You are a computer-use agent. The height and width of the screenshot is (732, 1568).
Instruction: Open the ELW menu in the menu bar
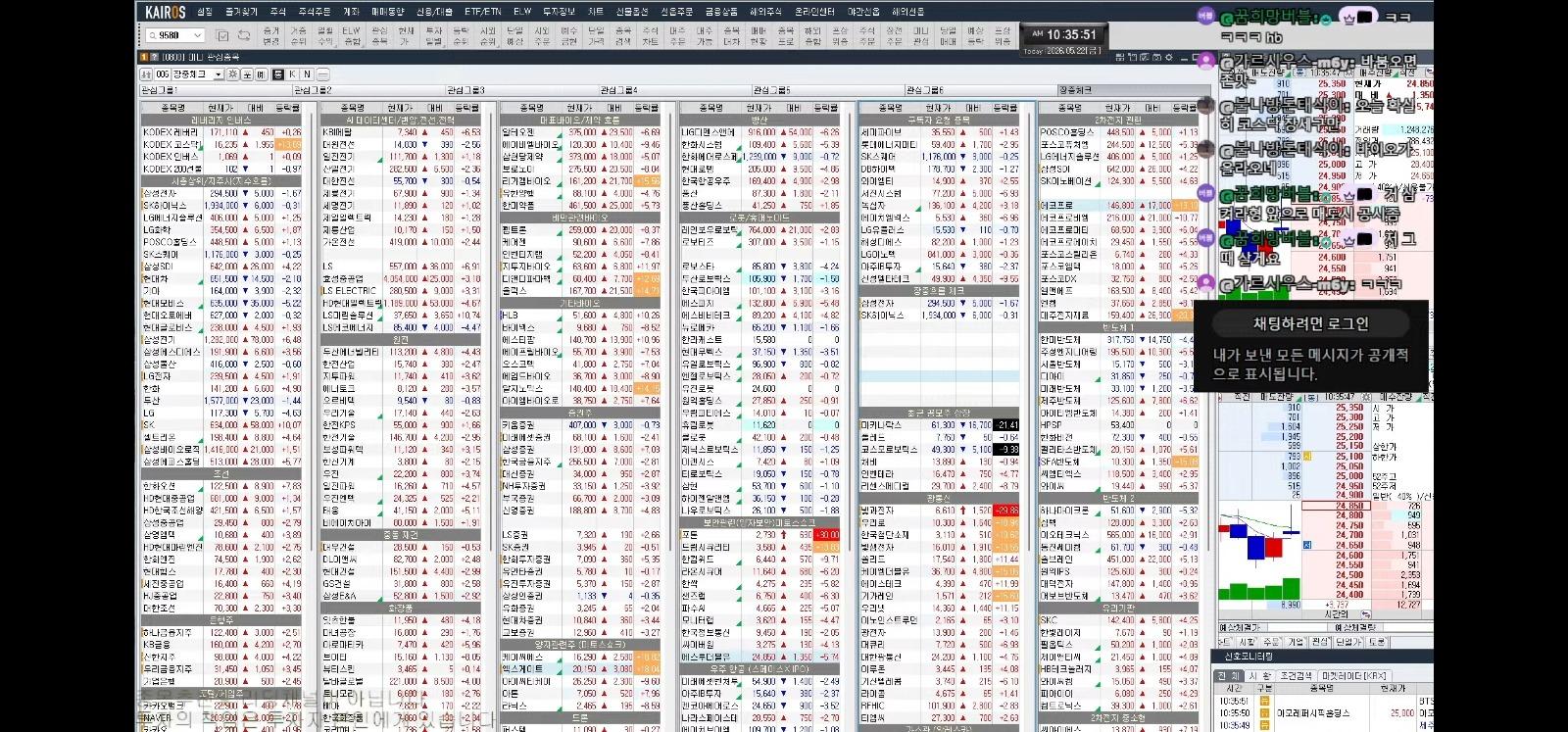pos(522,12)
